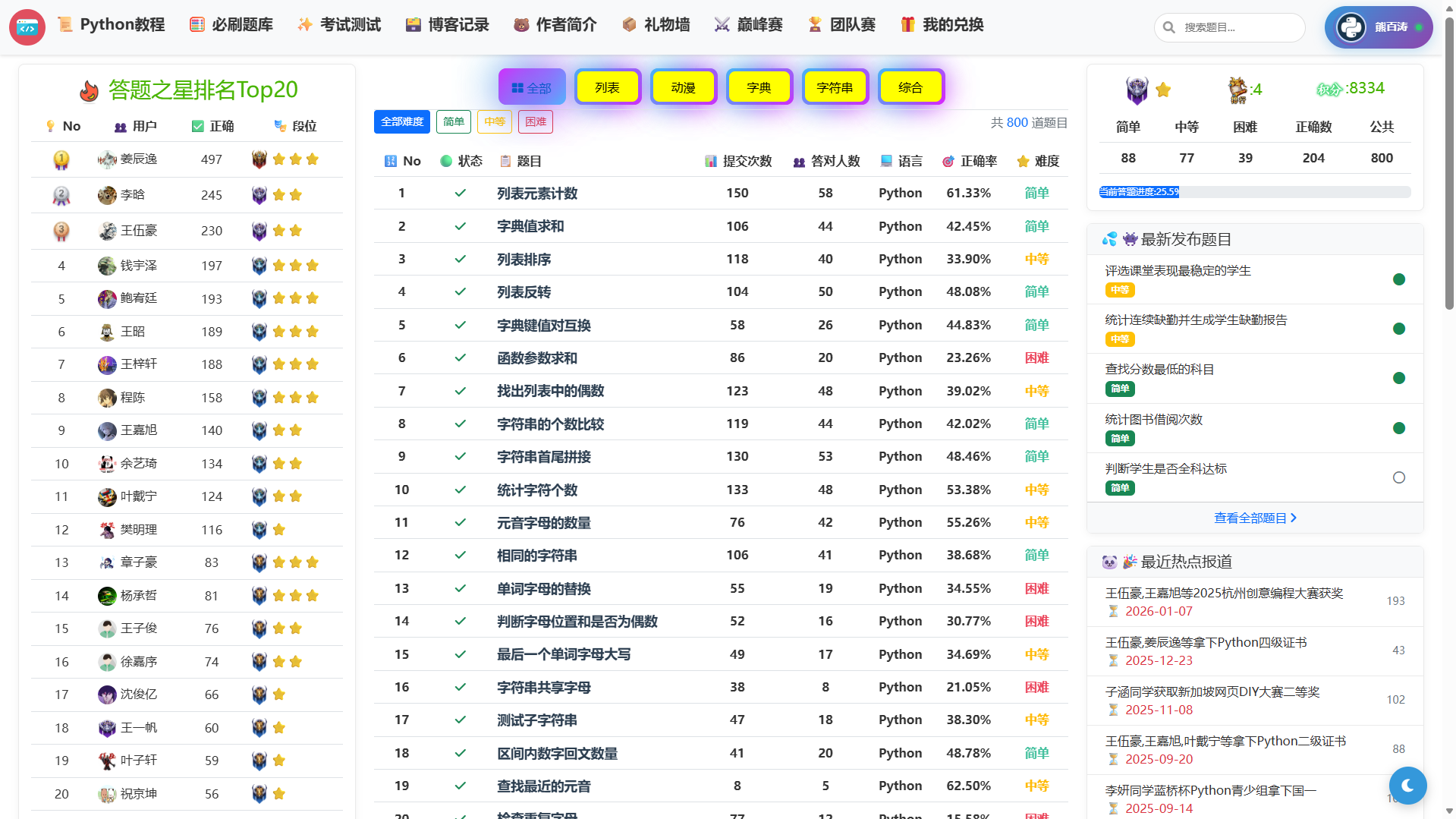Screen dimensions: 1456x819
Task: Click the flame icon beside Top20 title
Action: tap(90, 91)
